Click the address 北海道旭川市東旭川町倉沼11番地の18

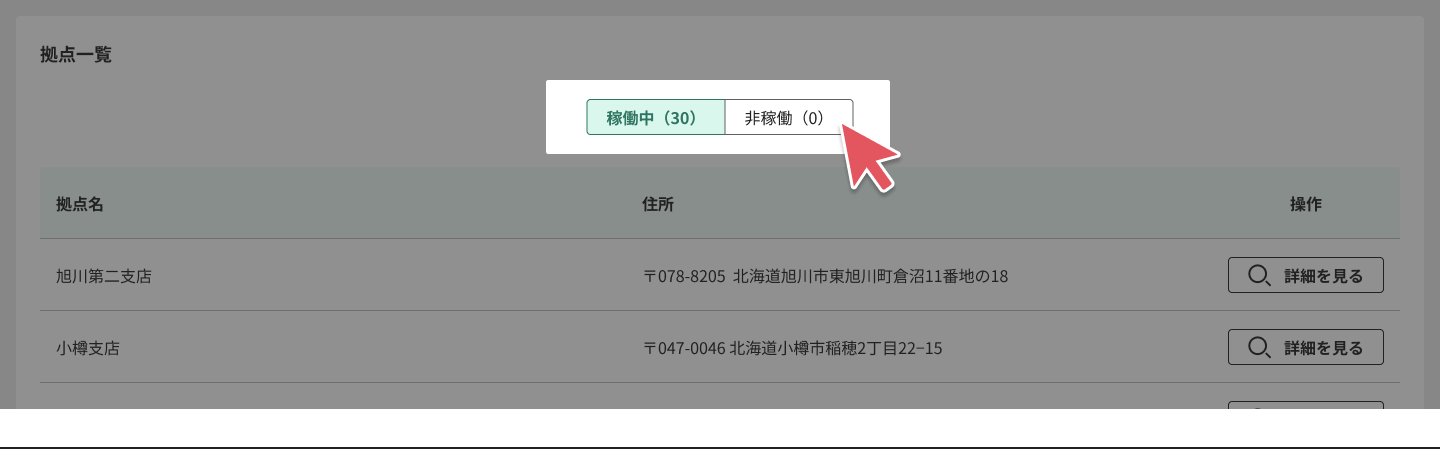[870, 276]
